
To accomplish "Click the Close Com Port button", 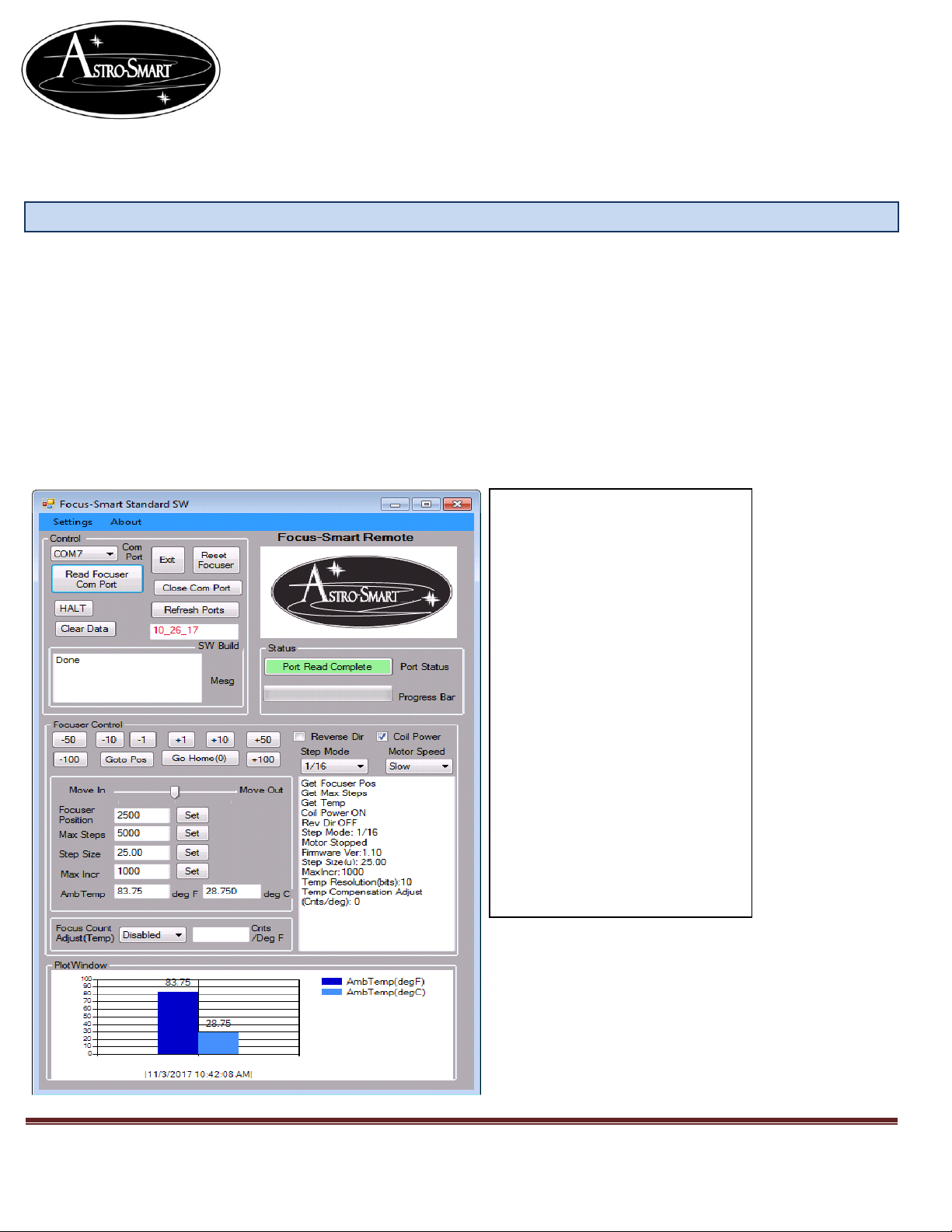I will click(x=197, y=588).
